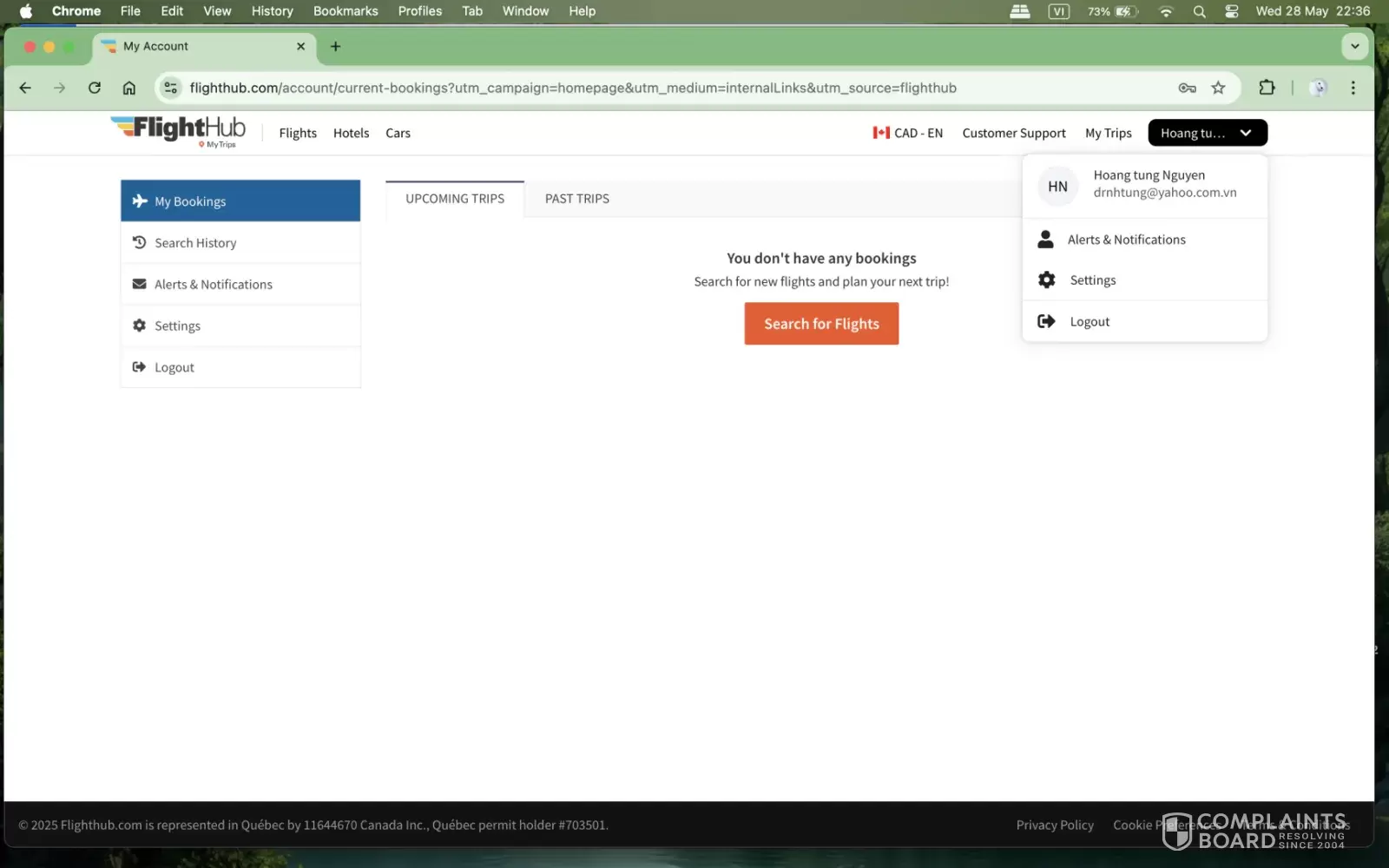Switch to the PAST TRIPS tab
Image resolution: width=1389 pixels, height=868 pixels.
coord(577,199)
